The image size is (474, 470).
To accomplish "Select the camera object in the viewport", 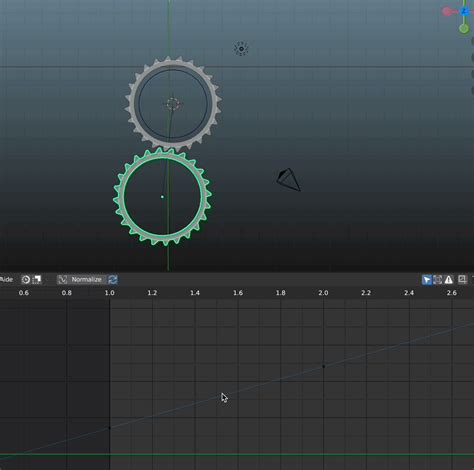I will (x=289, y=180).
